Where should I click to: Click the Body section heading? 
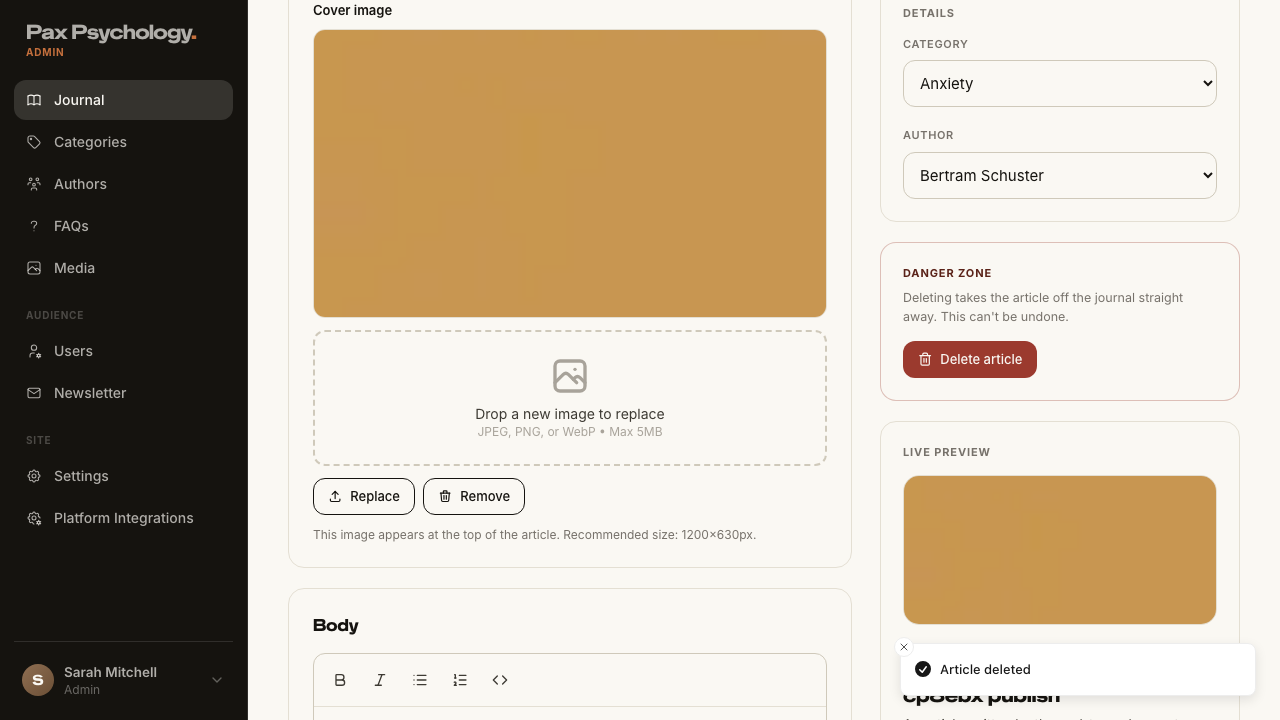(336, 625)
